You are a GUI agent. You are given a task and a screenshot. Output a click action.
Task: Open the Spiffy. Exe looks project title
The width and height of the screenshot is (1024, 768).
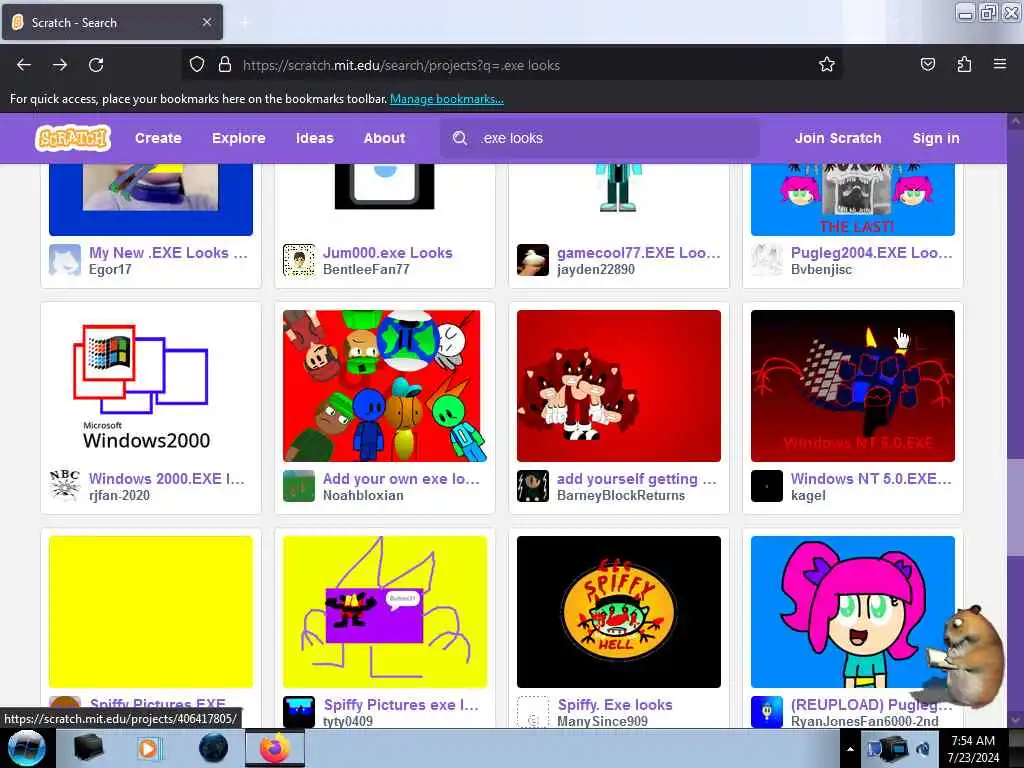click(x=615, y=705)
